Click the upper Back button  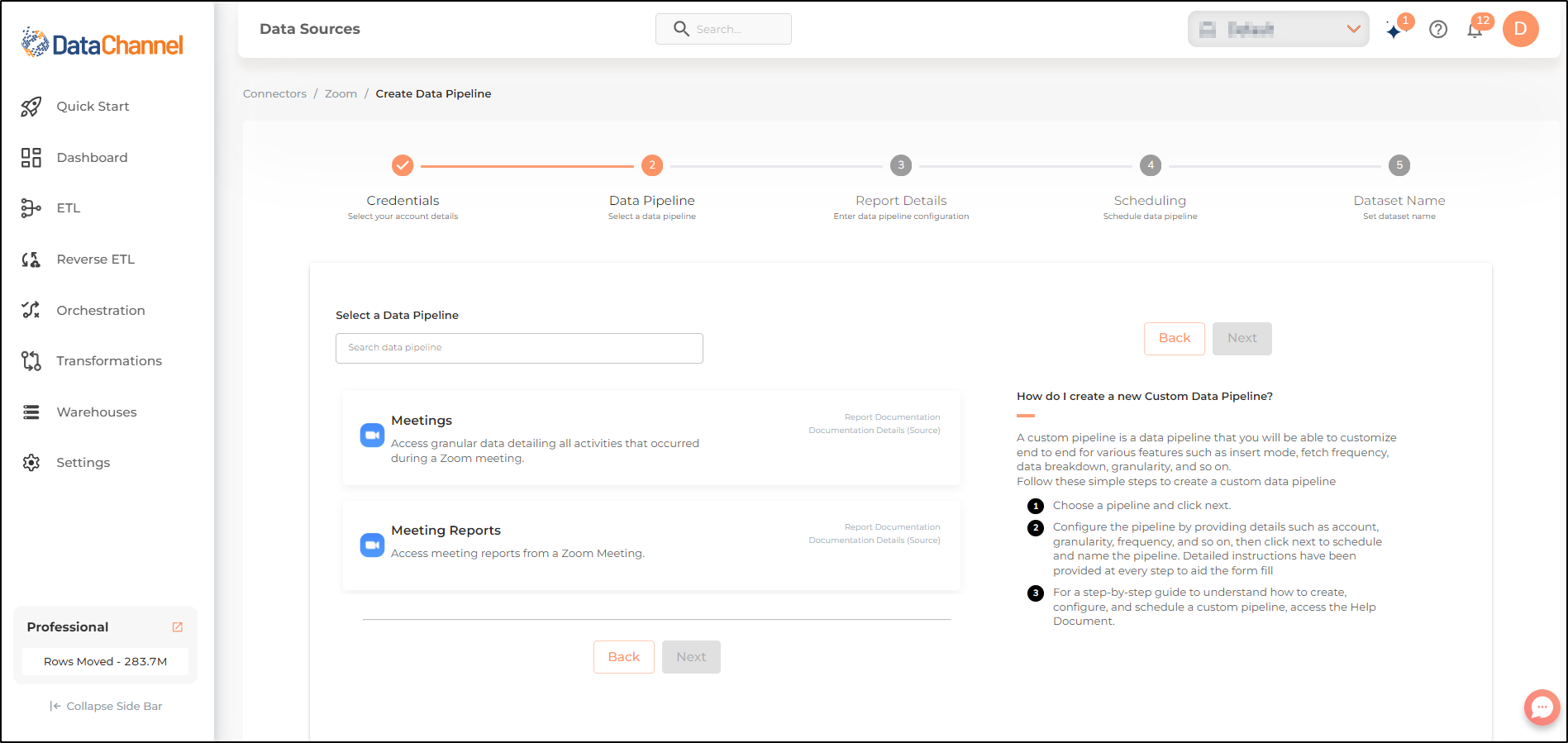click(1175, 339)
